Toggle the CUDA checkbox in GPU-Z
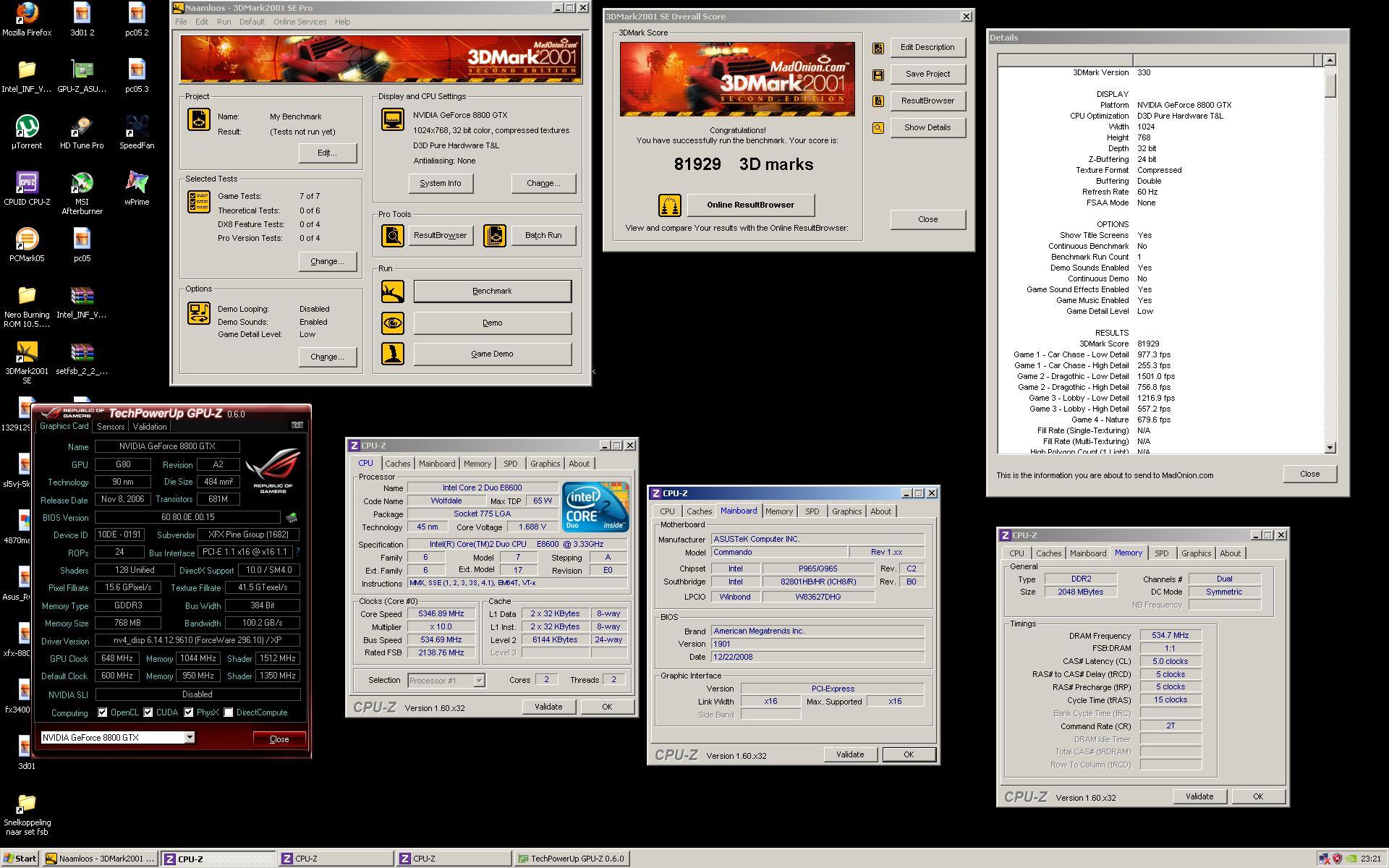Image resolution: width=1389 pixels, height=868 pixels. pyautogui.click(x=148, y=712)
